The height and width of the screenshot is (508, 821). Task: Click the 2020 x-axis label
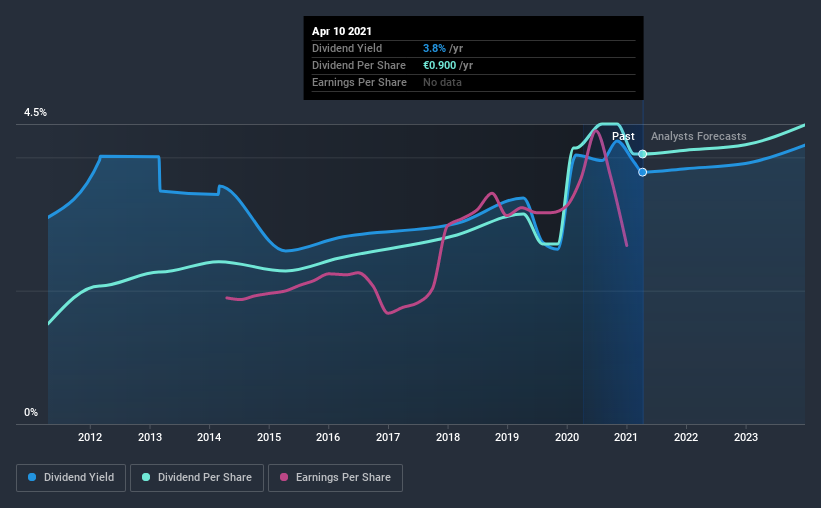567,437
